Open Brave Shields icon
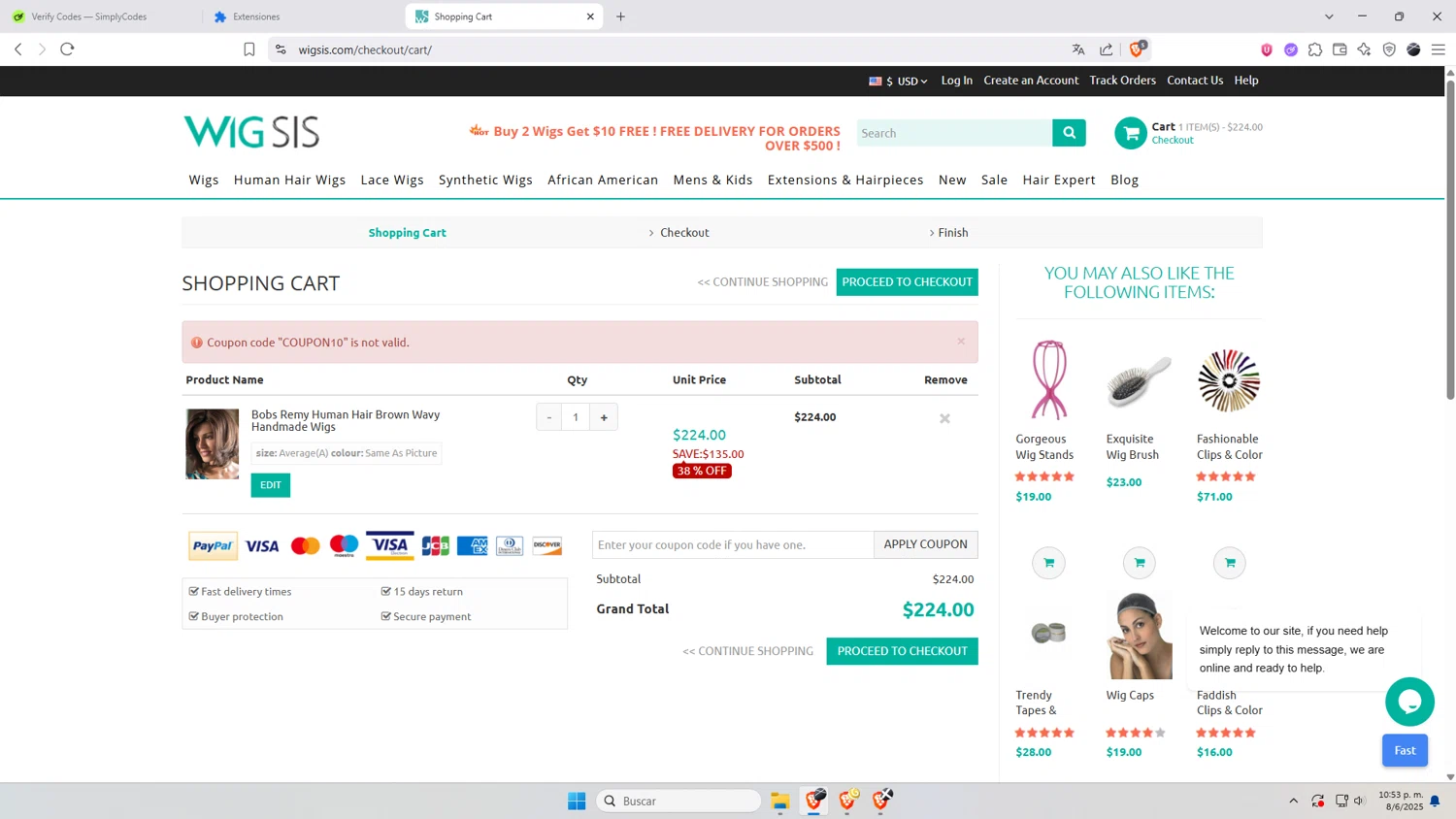1456x819 pixels. [x=1138, y=49]
